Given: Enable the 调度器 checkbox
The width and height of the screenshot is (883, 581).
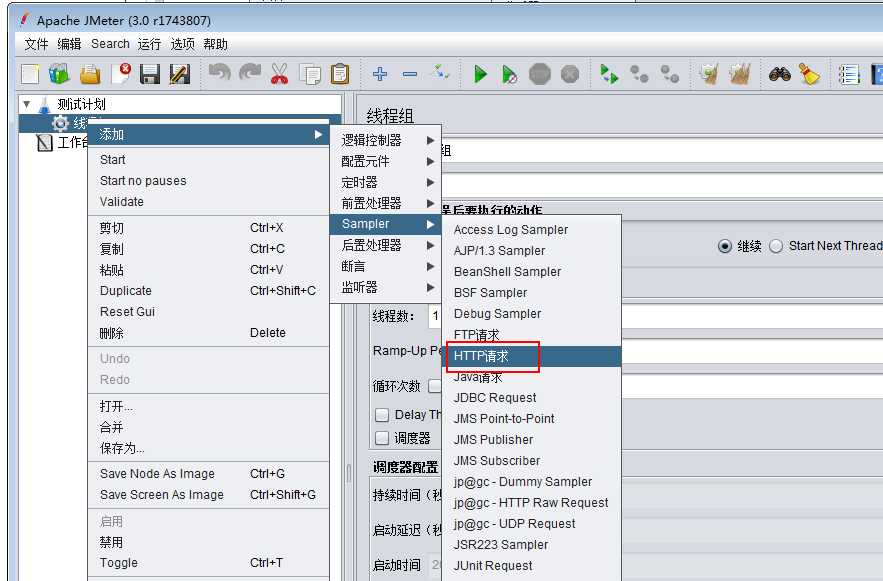Looking at the screenshot, I should click(382, 438).
